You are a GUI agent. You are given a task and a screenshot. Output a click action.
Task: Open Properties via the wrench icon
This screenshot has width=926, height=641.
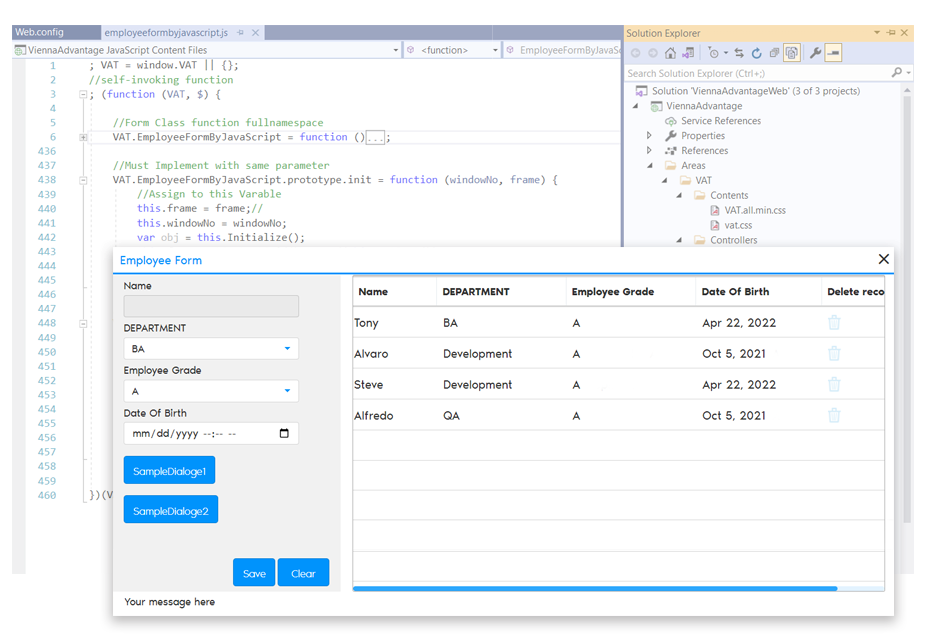815,52
